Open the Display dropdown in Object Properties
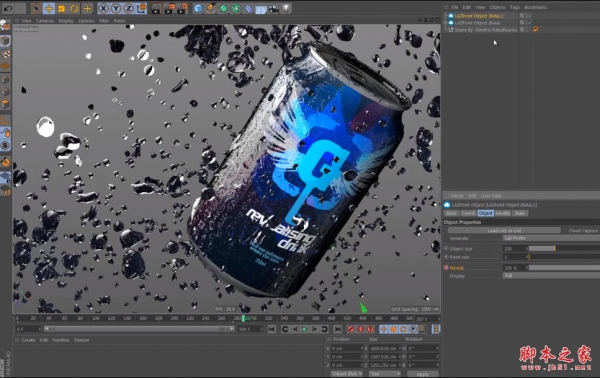 coord(551,276)
